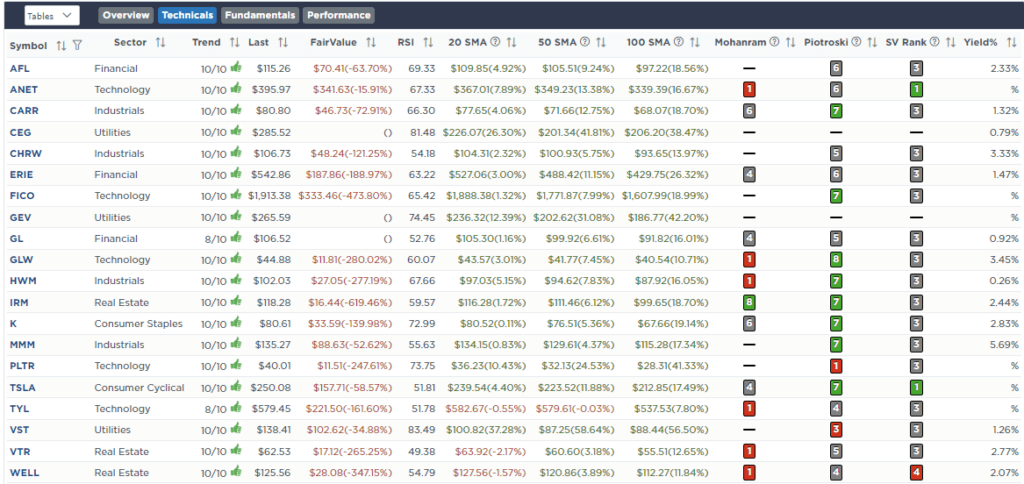
Task: Open the CARR symbol link
Action: (22, 110)
